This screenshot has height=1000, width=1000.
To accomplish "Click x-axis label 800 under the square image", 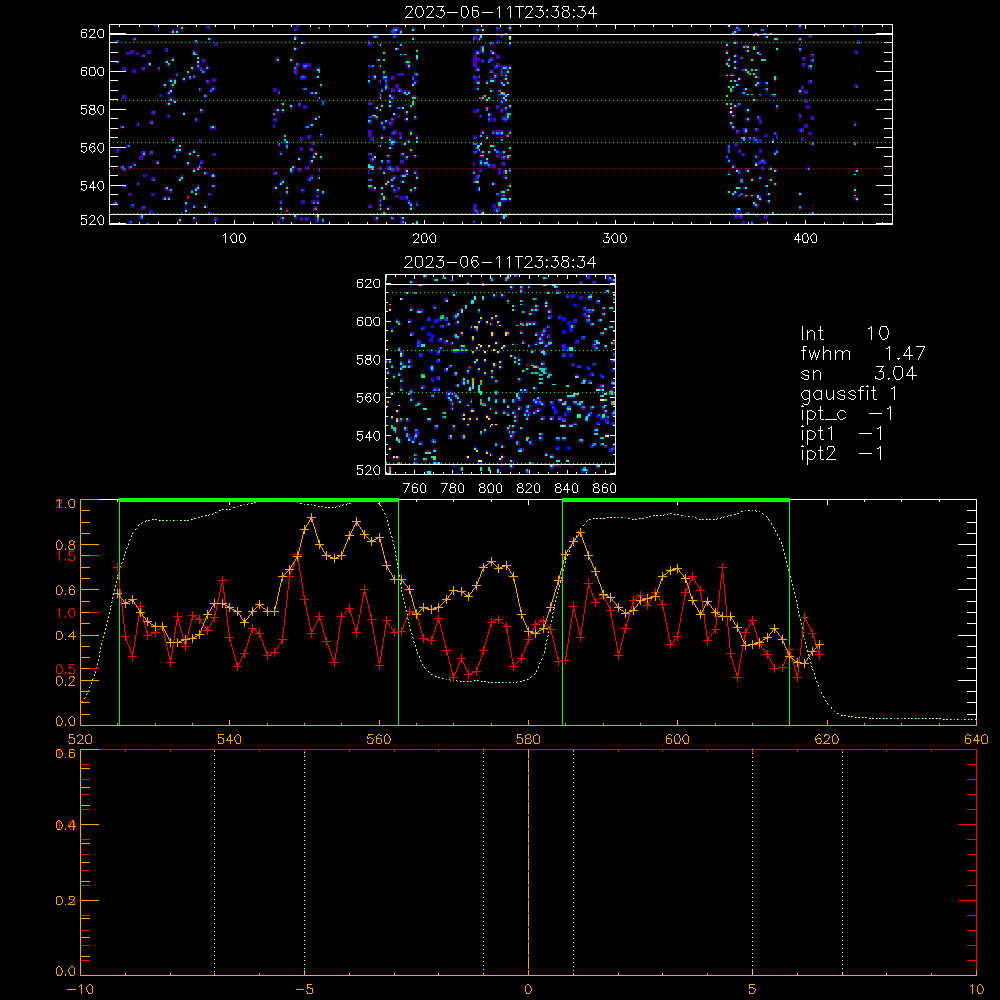I will click(x=490, y=489).
